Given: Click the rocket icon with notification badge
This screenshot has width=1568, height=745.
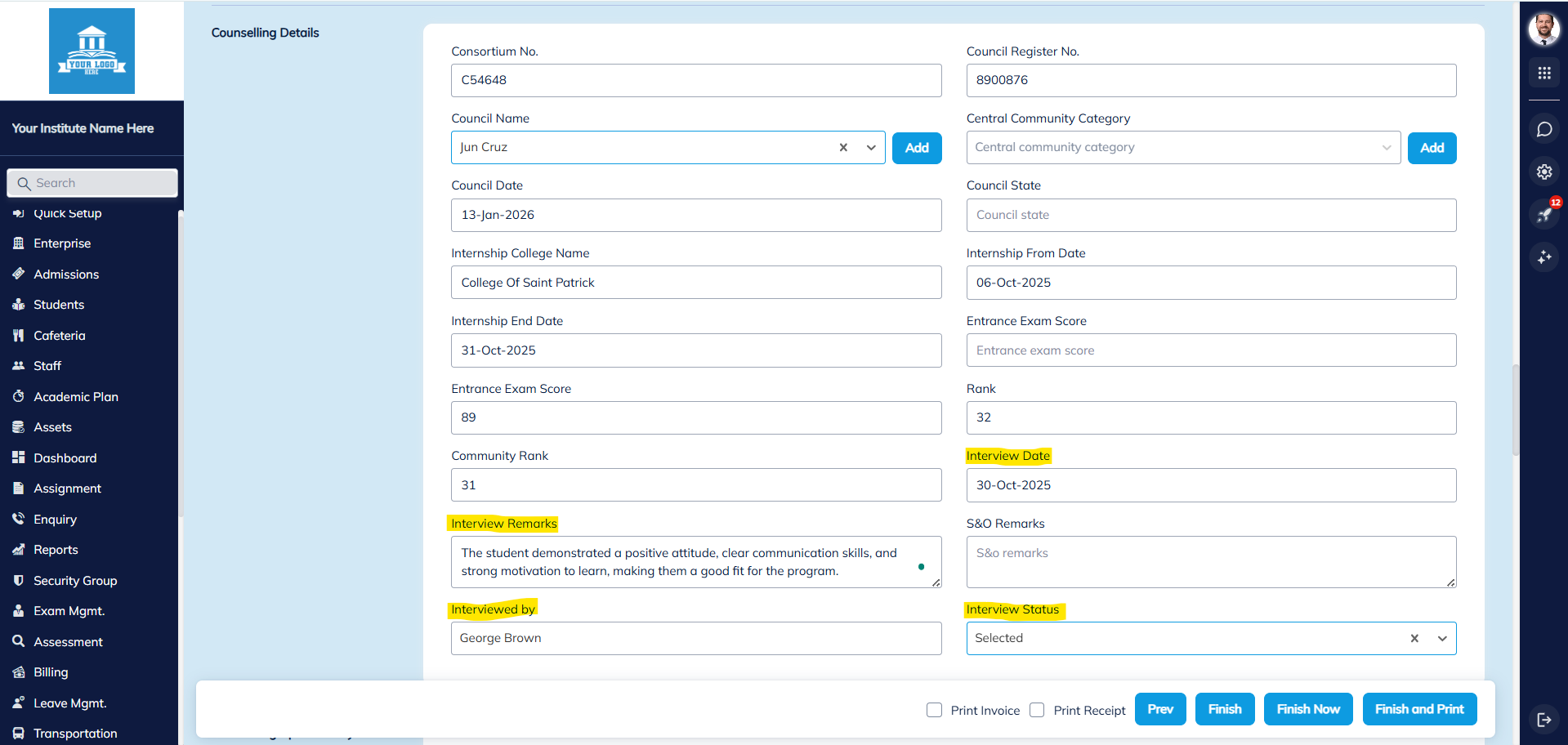Looking at the screenshot, I should coord(1543,215).
